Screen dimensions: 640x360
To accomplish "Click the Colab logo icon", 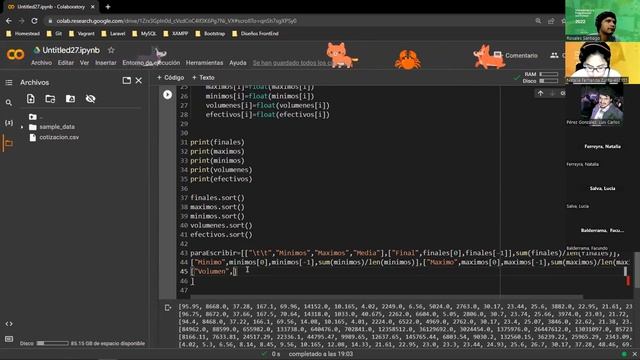I will (x=16, y=54).
